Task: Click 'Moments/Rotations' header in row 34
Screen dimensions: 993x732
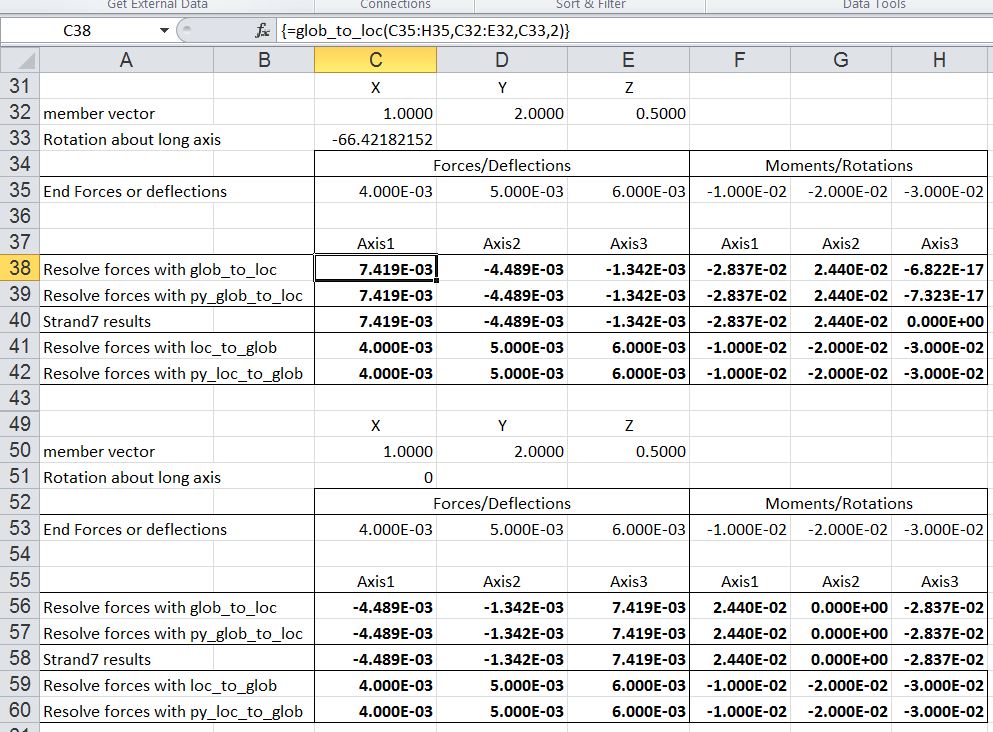Action: point(839,165)
